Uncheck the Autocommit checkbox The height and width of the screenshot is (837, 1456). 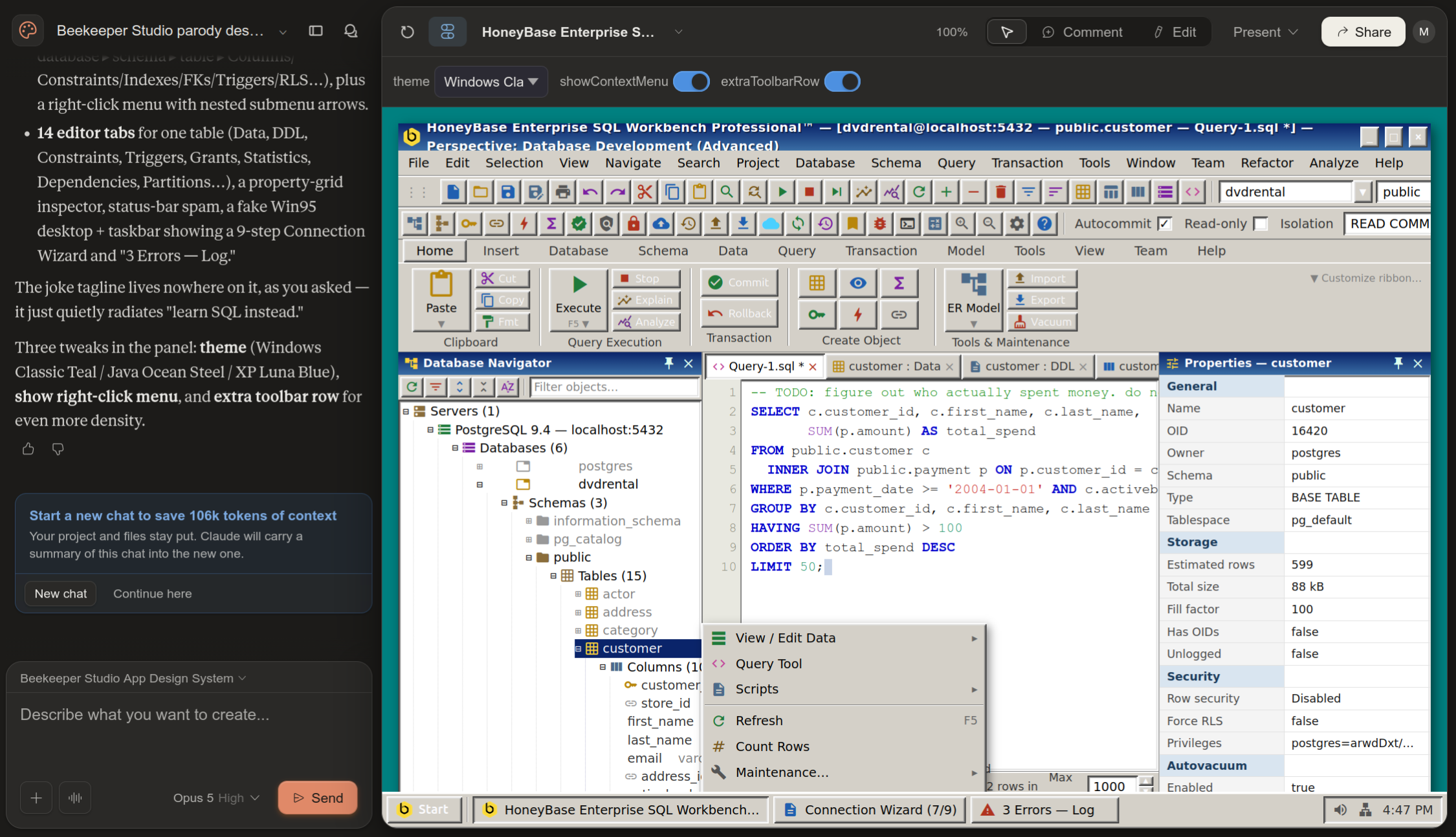pyautogui.click(x=1164, y=224)
